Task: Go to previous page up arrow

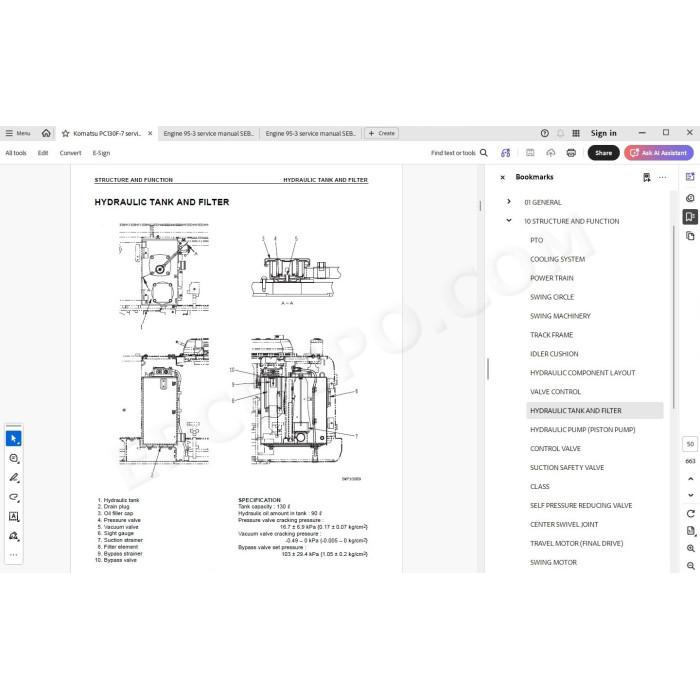Action: coord(691,479)
